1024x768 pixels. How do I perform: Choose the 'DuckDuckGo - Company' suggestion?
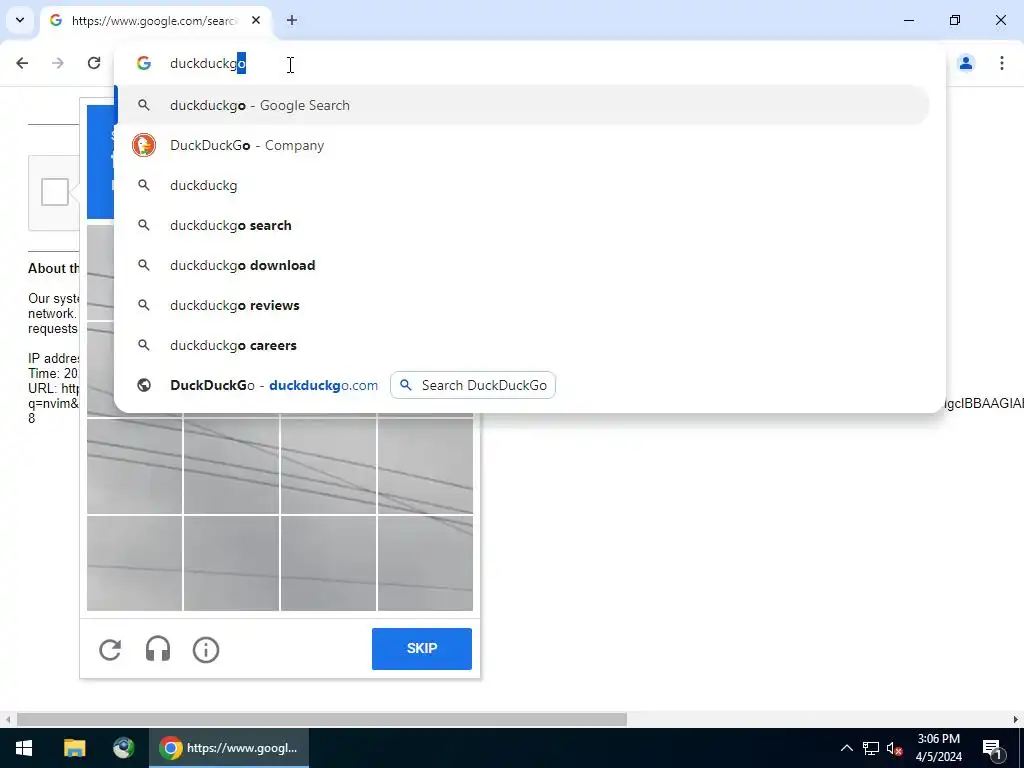pyautogui.click(x=522, y=145)
